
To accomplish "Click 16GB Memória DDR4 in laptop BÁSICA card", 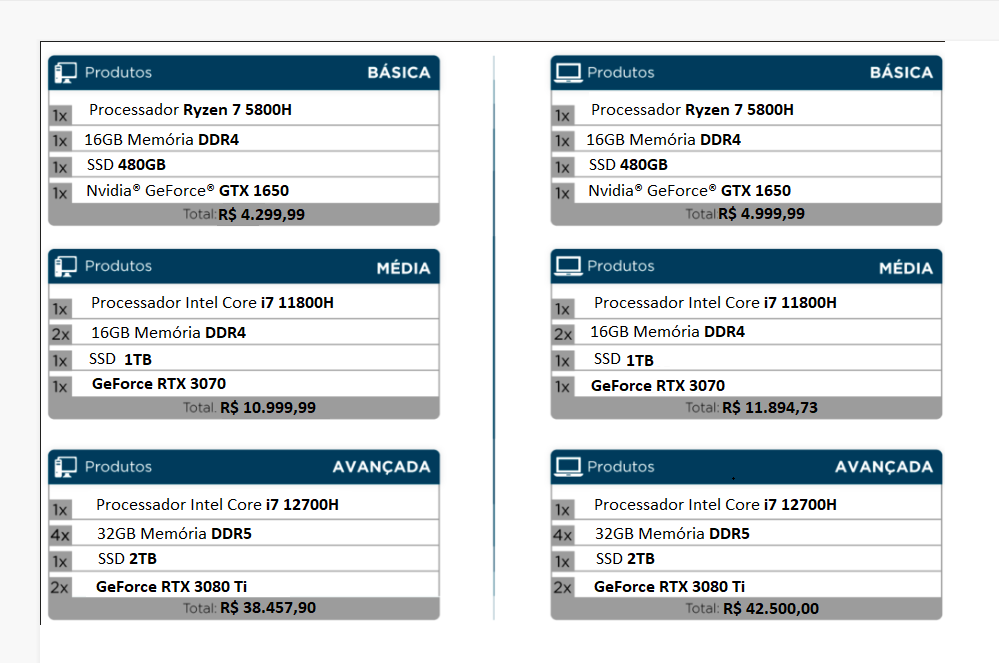I will click(x=663, y=139).
